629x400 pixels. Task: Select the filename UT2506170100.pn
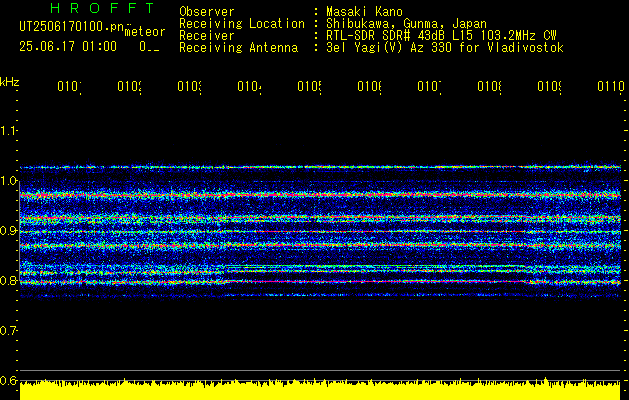click(x=72, y=26)
